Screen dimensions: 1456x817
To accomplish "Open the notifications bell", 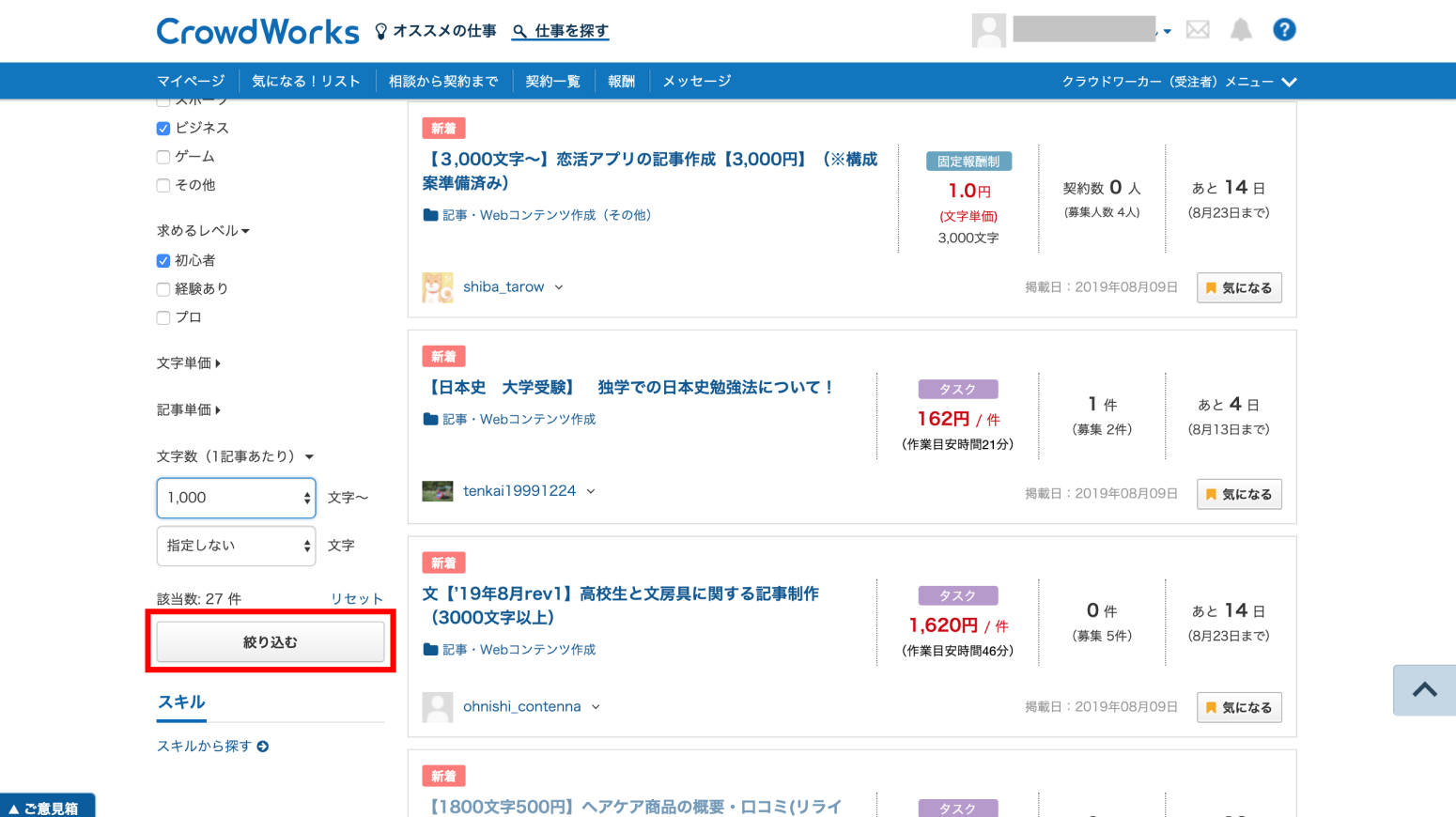I will (1241, 30).
